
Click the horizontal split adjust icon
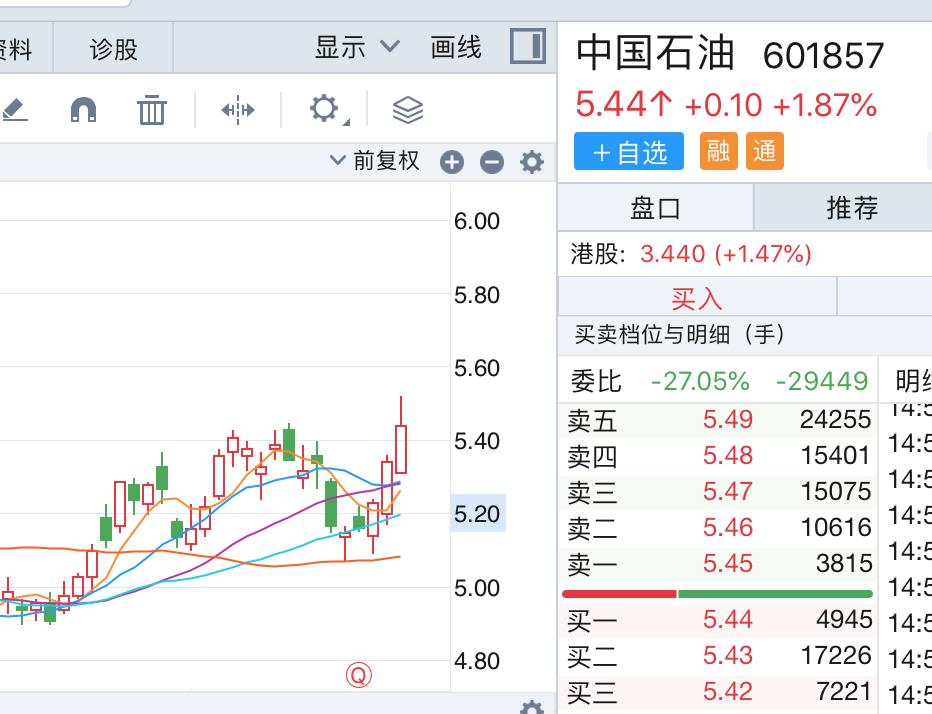(x=236, y=112)
